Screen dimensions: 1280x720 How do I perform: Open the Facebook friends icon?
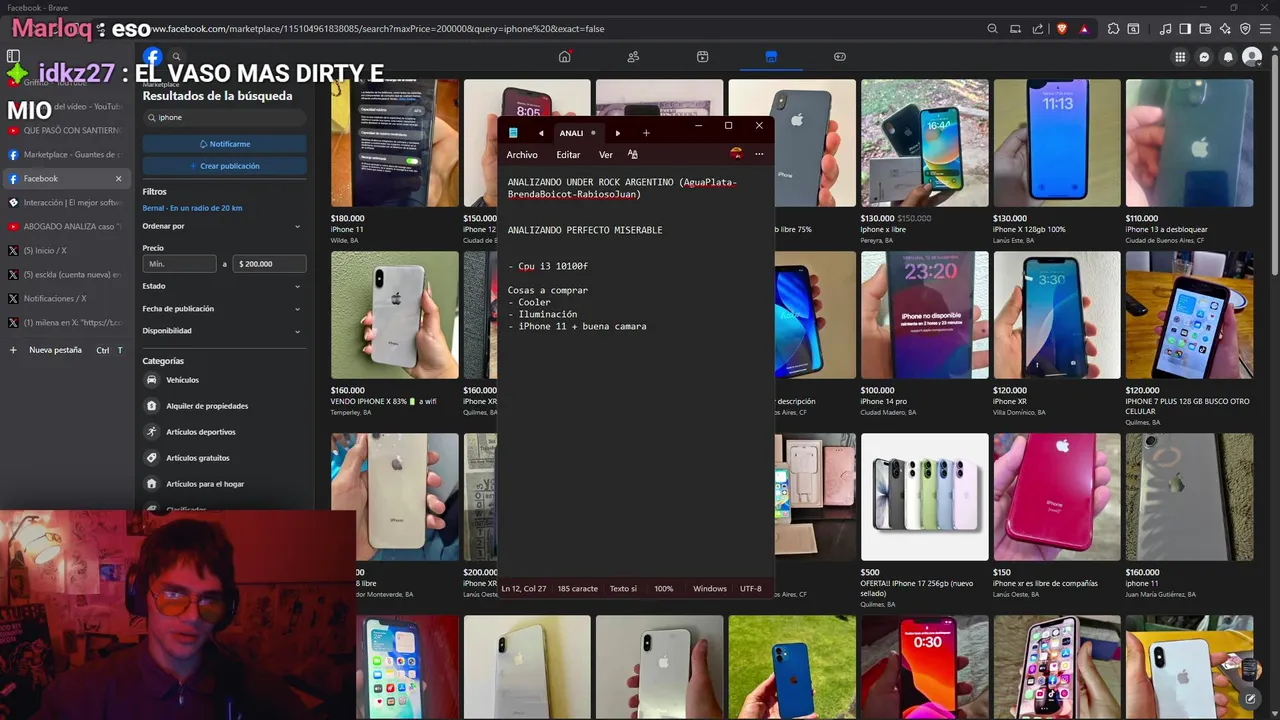coord(633,57)
